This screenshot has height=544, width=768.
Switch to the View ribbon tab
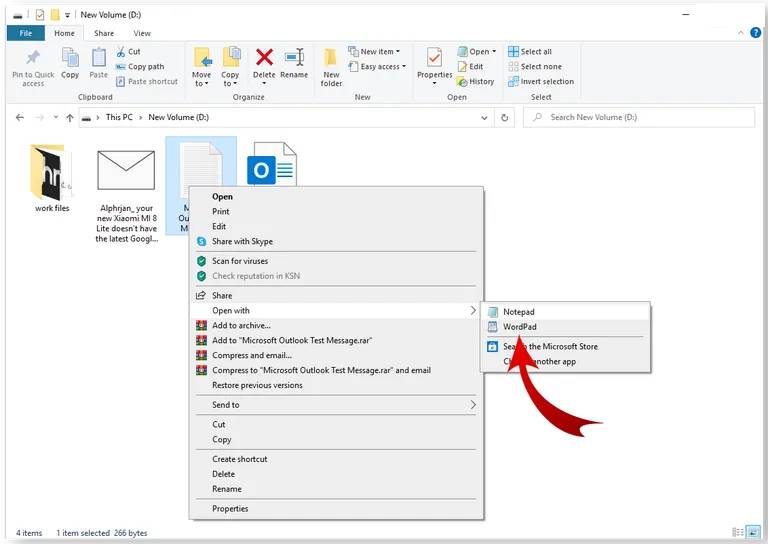142,33
